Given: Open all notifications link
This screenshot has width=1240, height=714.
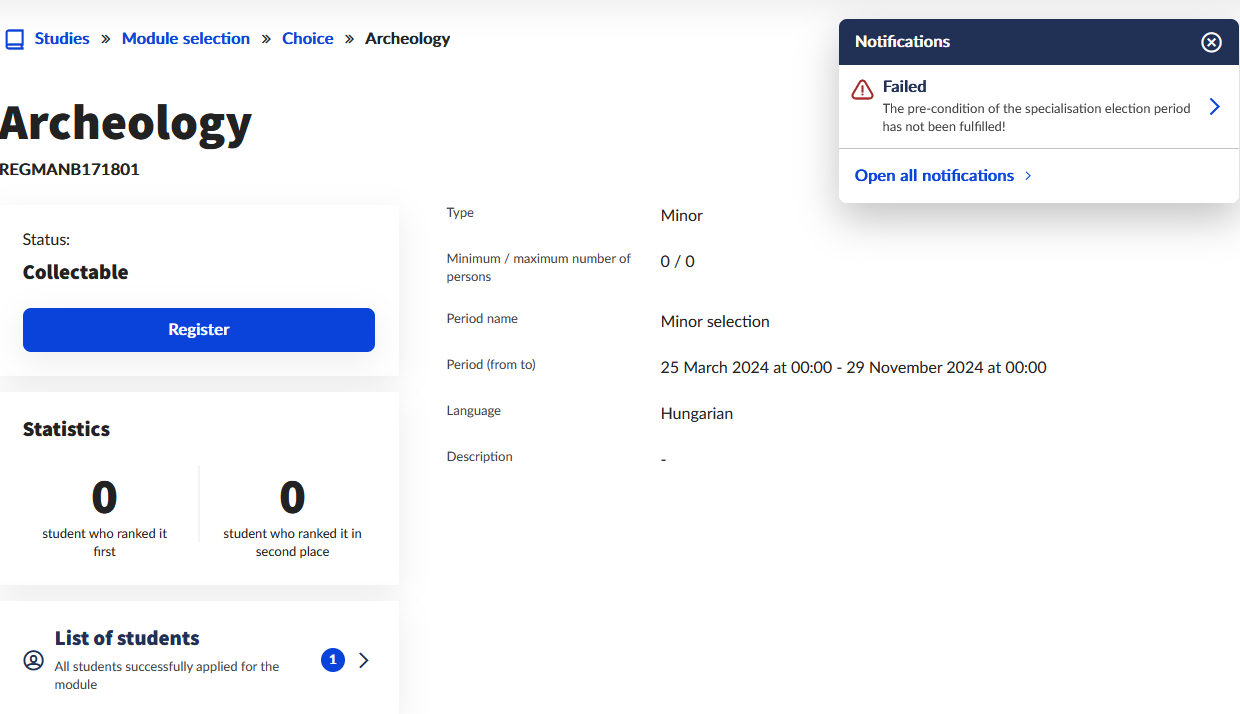Looking at the screenshot, I should tap(934, 176).
